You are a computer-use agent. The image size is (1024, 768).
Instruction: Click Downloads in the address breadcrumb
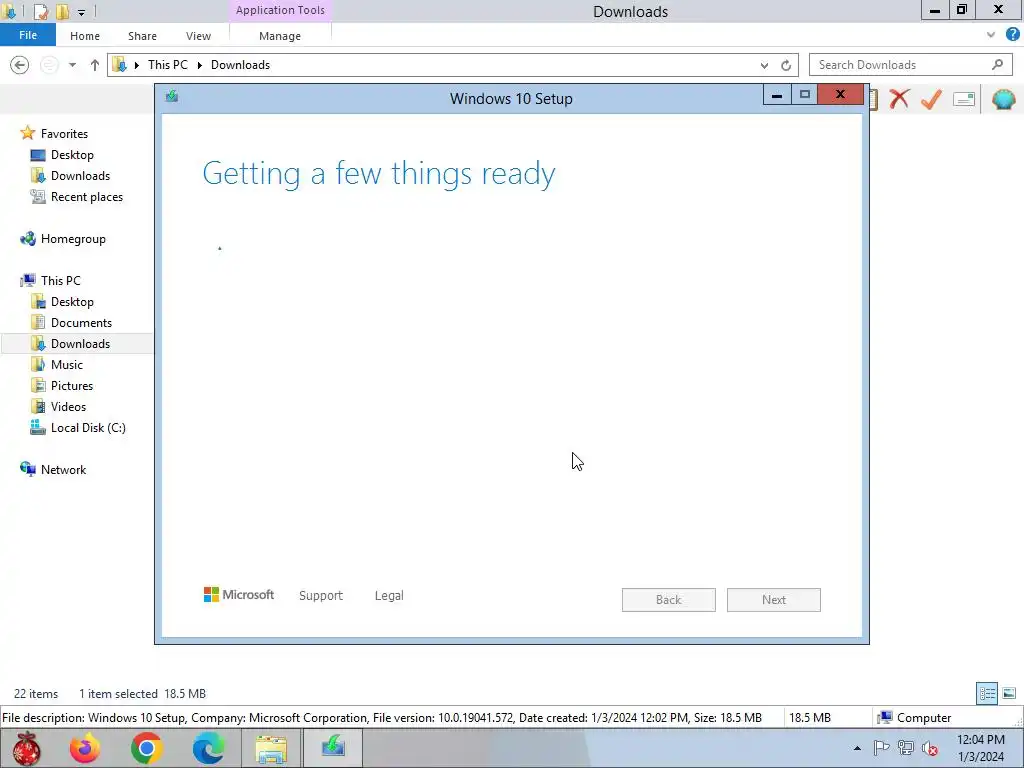[x=240, y=65]
